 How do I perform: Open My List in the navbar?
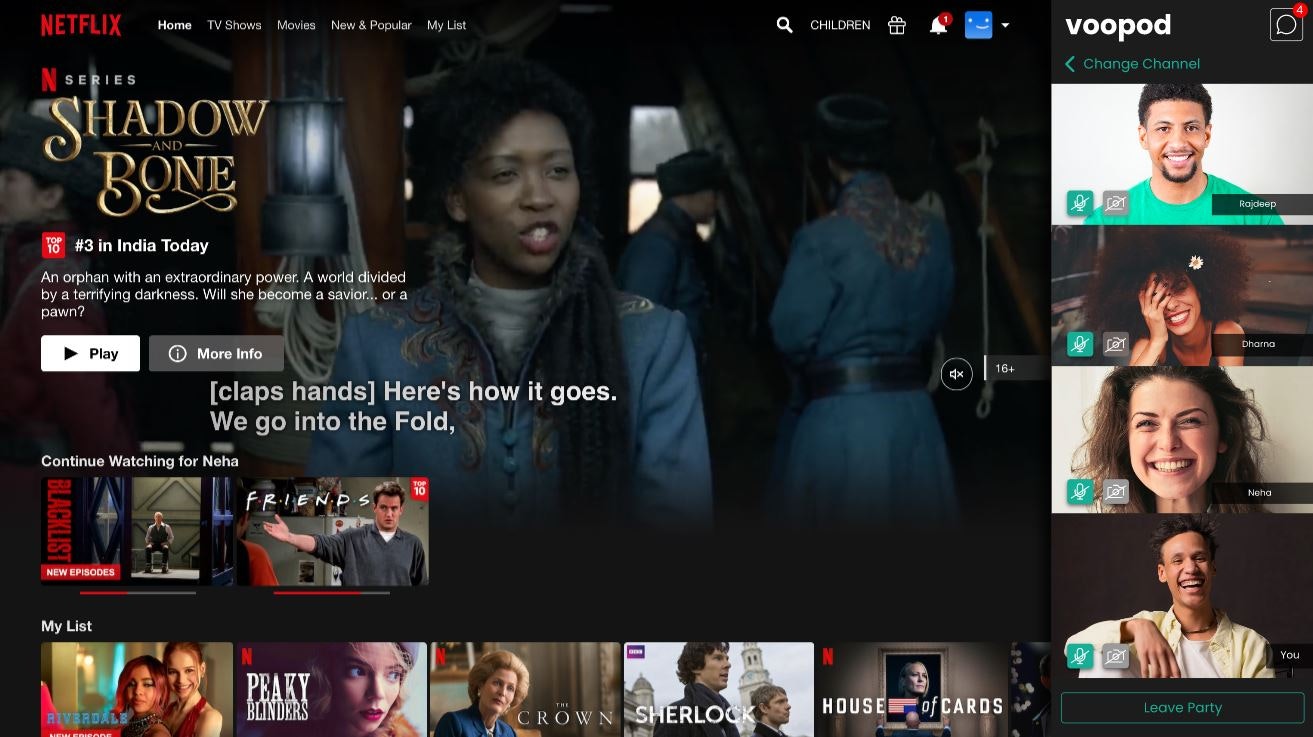click(x=446, y=25)
